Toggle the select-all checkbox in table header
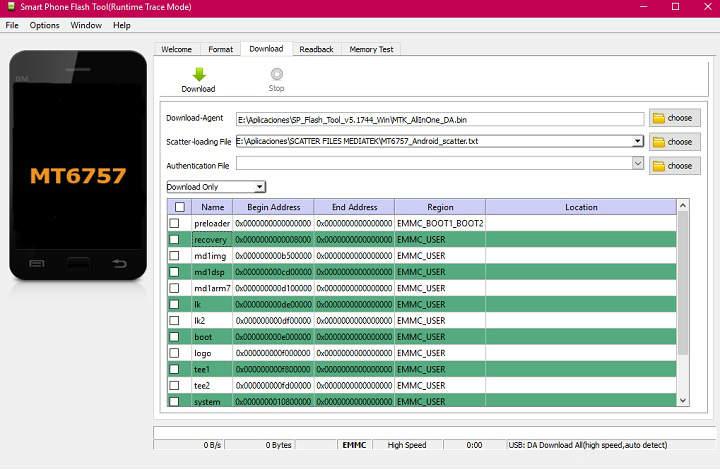 180,207
